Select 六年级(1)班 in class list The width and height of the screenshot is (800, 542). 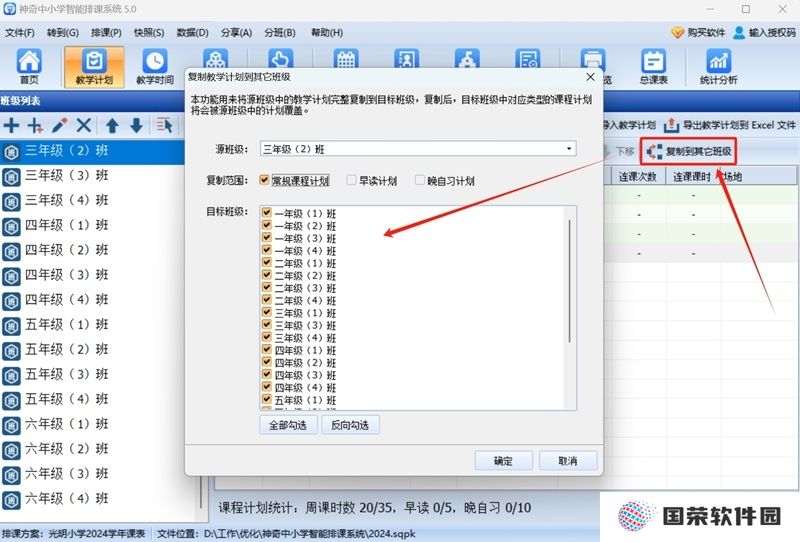coord(92,424)
